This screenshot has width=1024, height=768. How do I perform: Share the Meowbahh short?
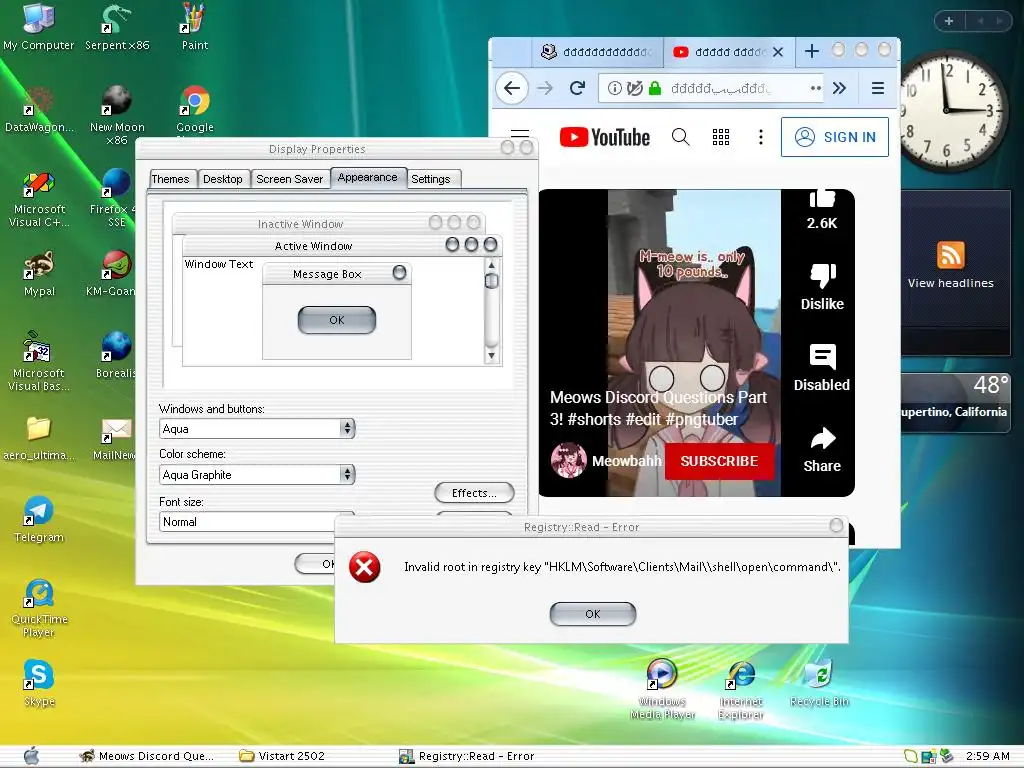[822, 450]
